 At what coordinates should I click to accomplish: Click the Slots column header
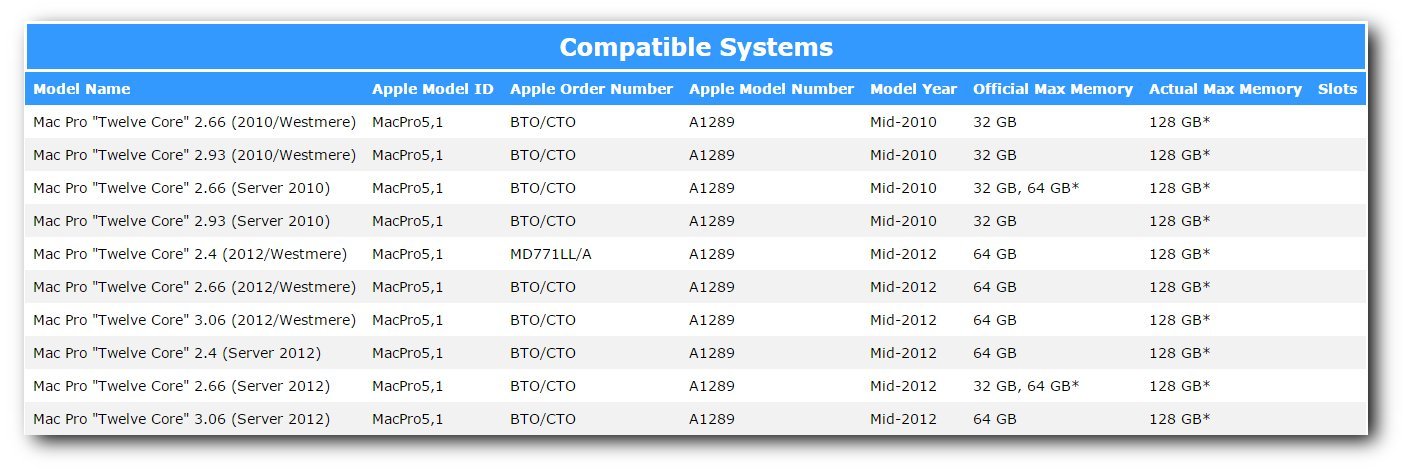(1337, 89)
